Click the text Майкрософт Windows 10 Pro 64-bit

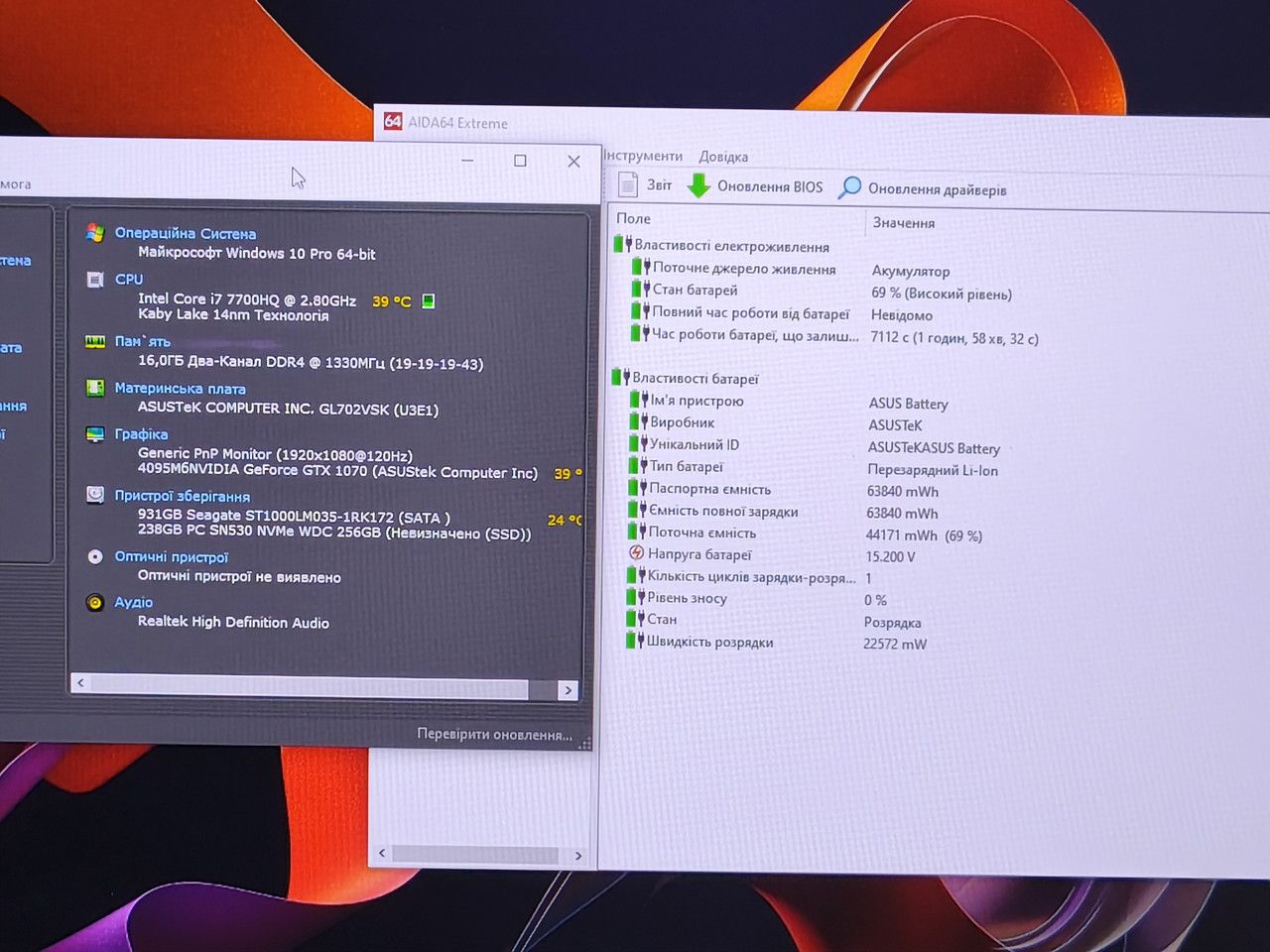(256, 253)
